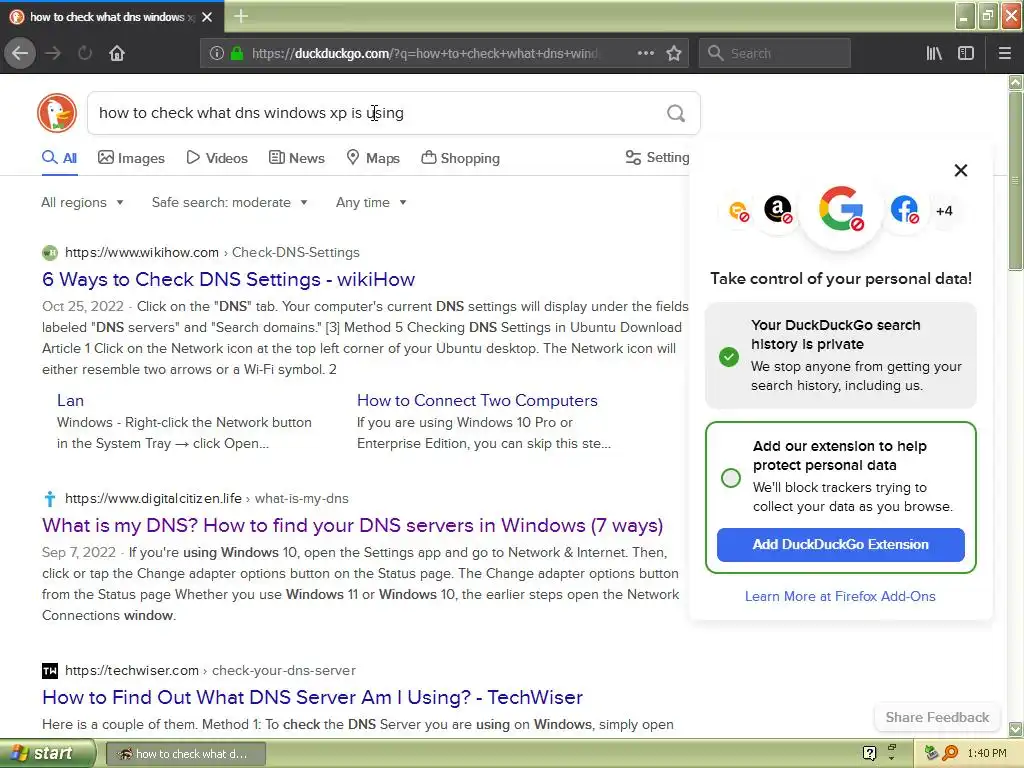The image size is (1024, 768).
Task: Click the empty circle beside Add our extension
Action: click(731, 477)
